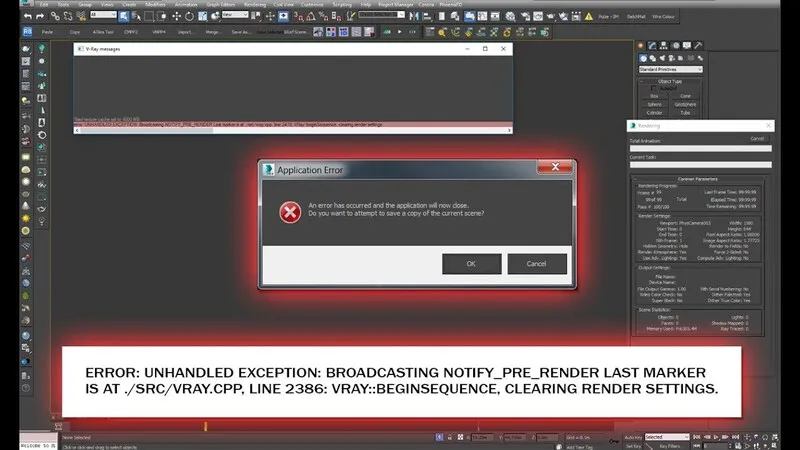Choose the Rectangular Selection Region tool
800x450 pixels.
(149, 16)
